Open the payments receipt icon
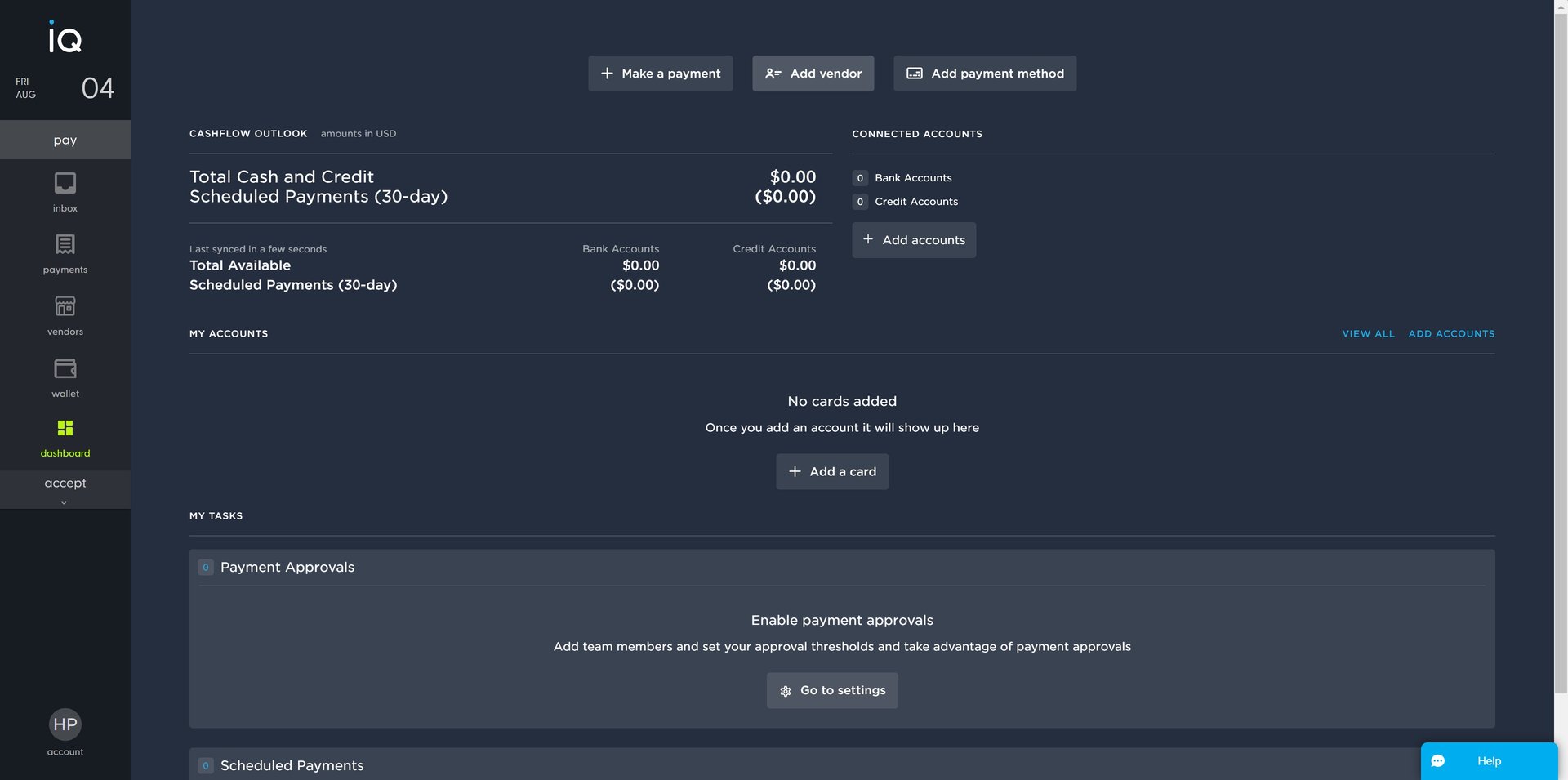 [65, 244]
